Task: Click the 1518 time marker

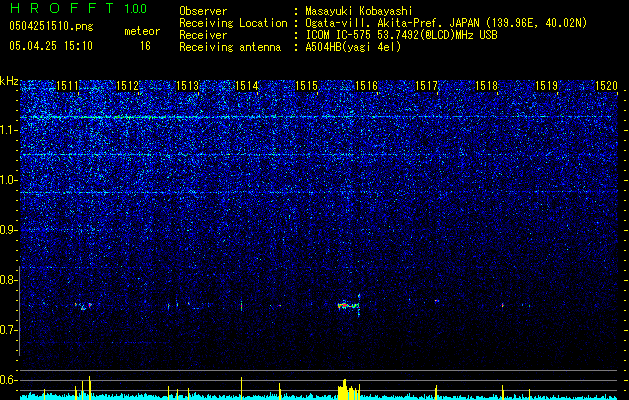Action: pos(486,85)
